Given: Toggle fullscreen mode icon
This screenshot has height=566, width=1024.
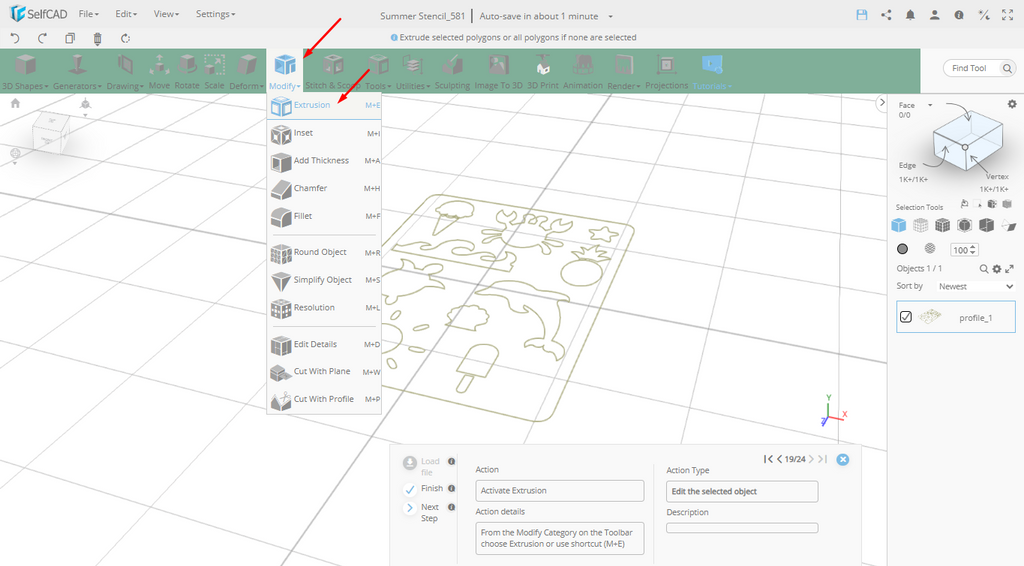Looking at the screenshot, I should (x=1008, y=15).
